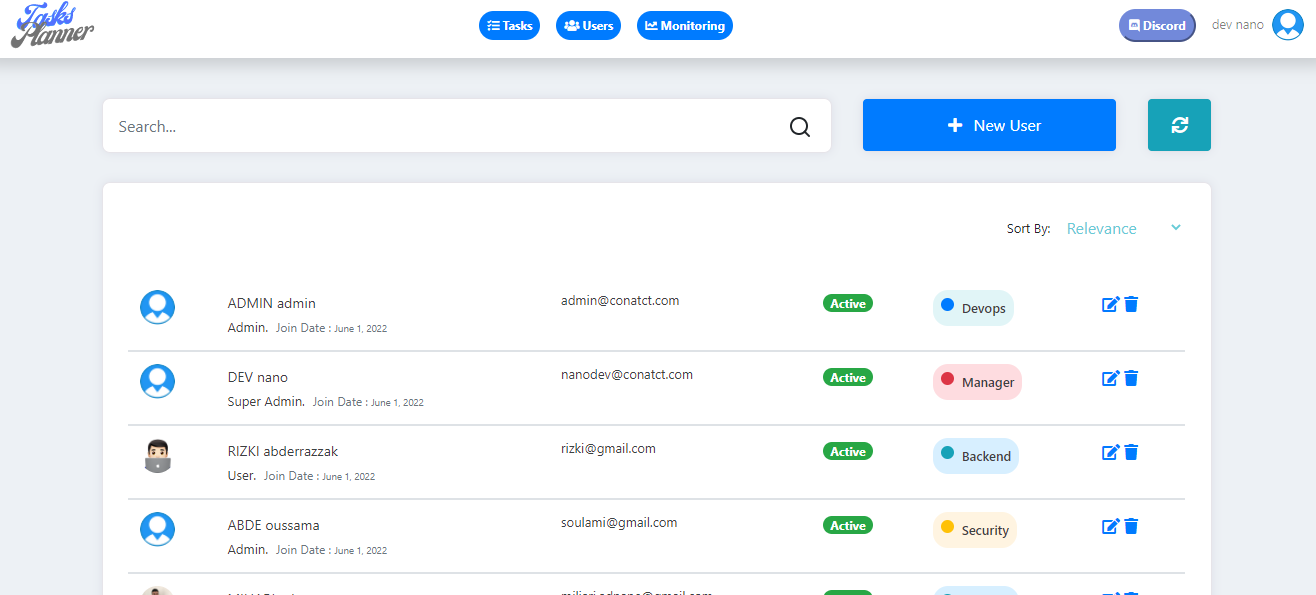The height and width of the screenshot is (595, 1316).
Task: Expand the sort options chevron
Action: click(1176, 228)
